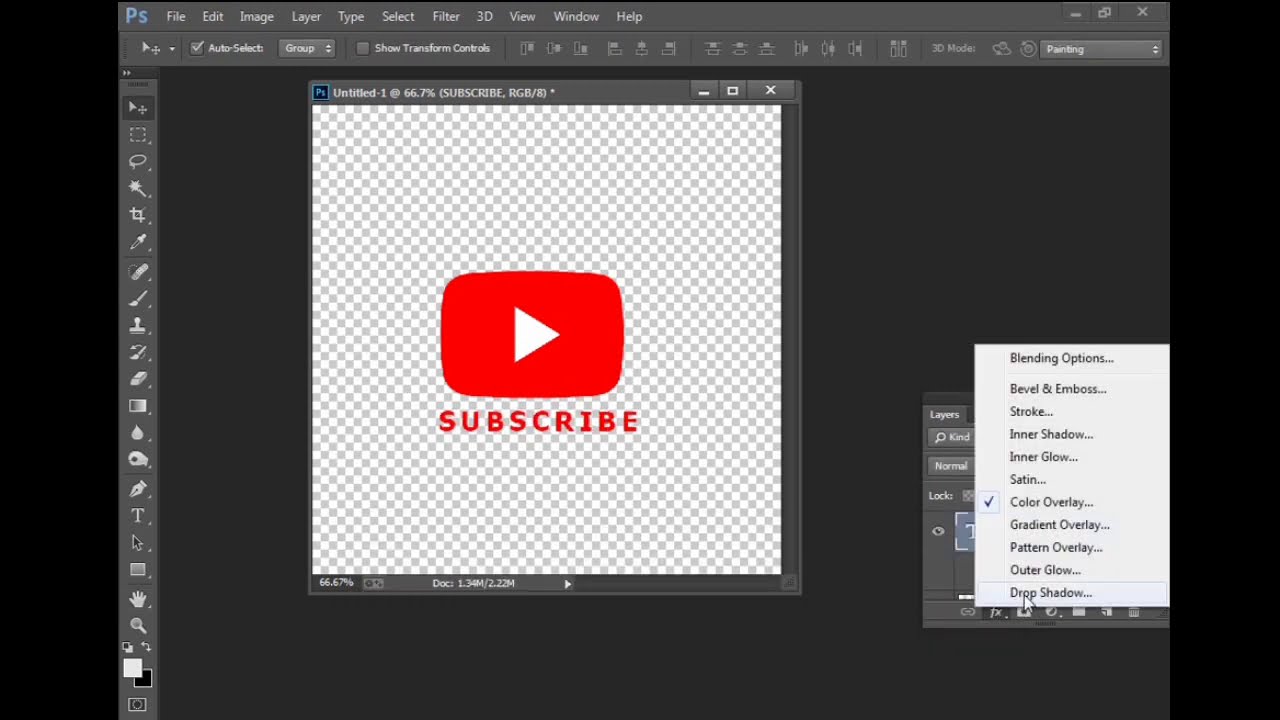This screenshot has height=720, width=1280.
Task: Choose Drop Shadow from effects menu
Action: [x=1072, y=593]
